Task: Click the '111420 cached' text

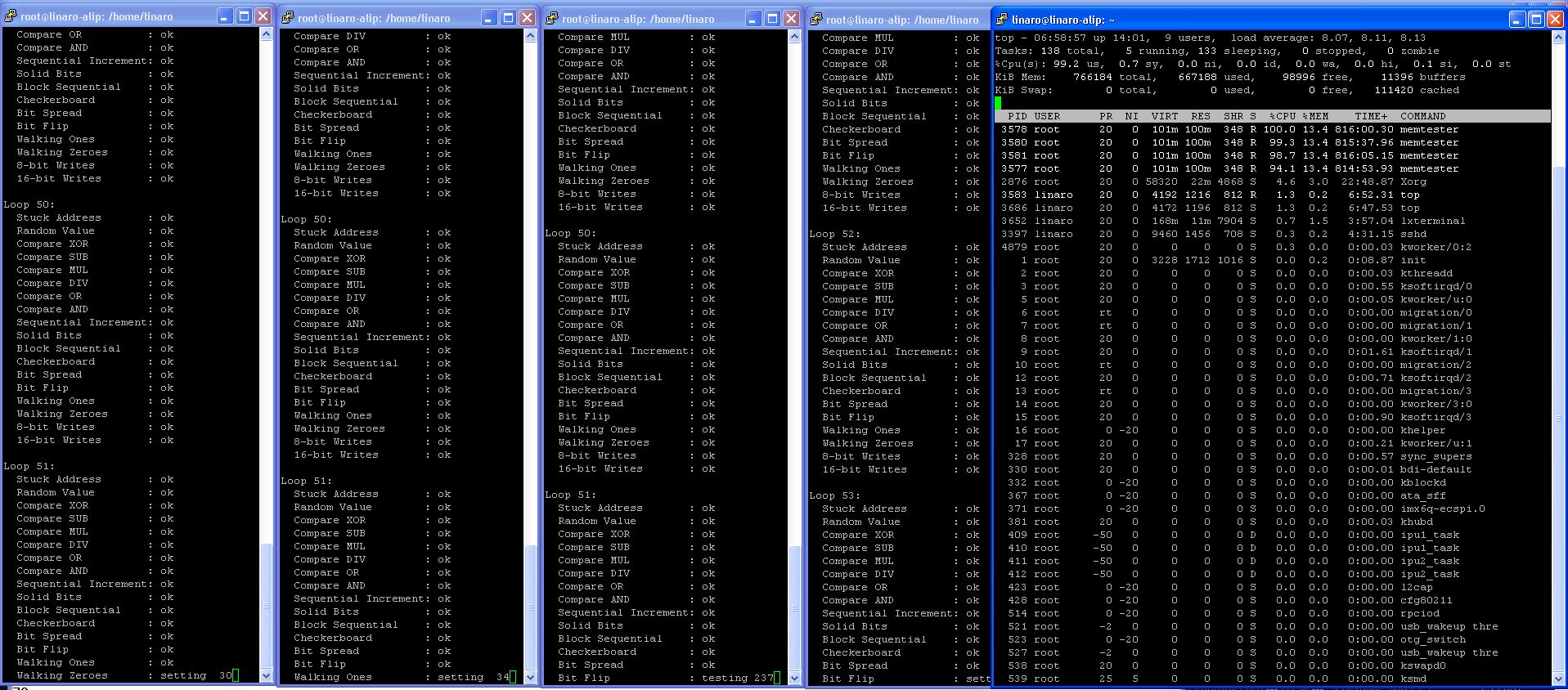Action: tap(1417, 90)
